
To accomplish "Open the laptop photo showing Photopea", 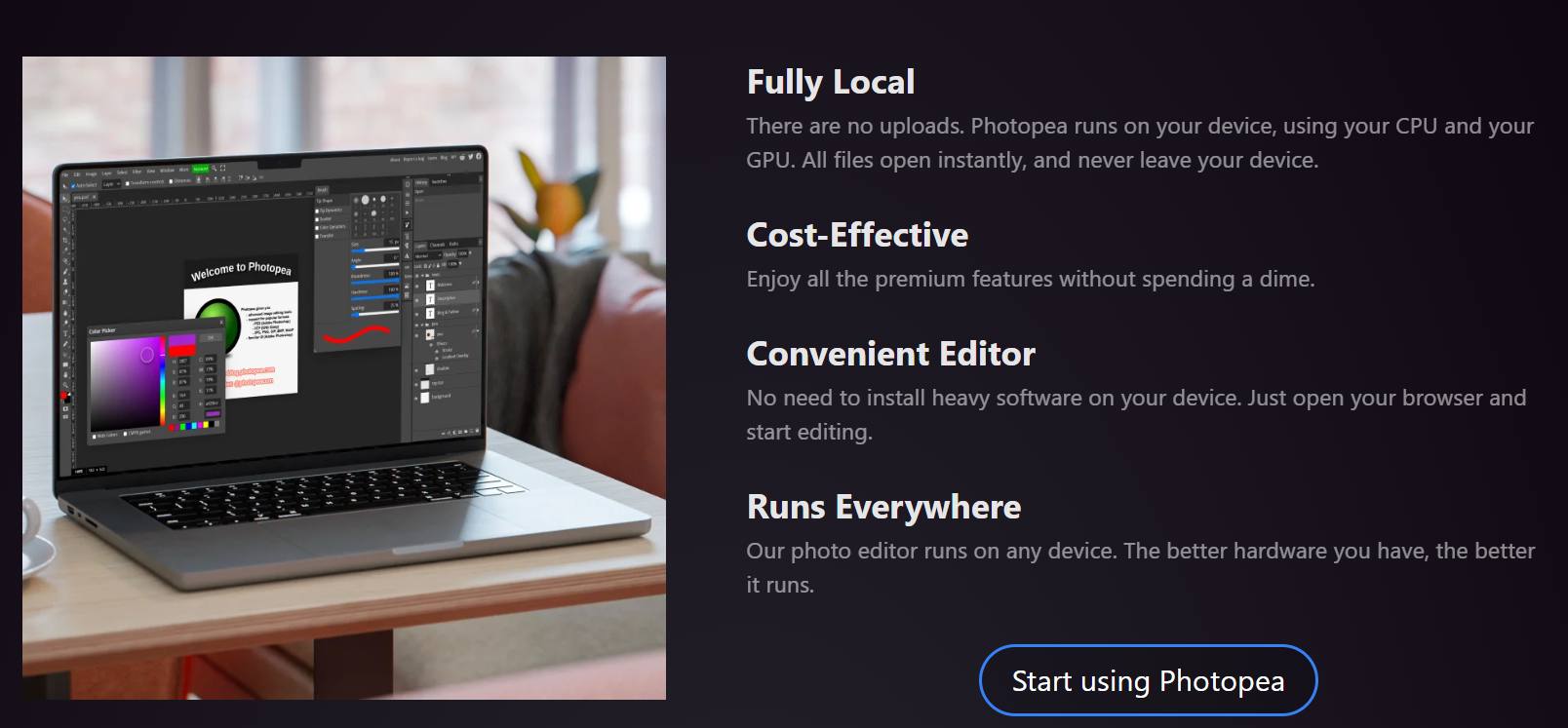I will pyautogui.click(x=344, y=378).
